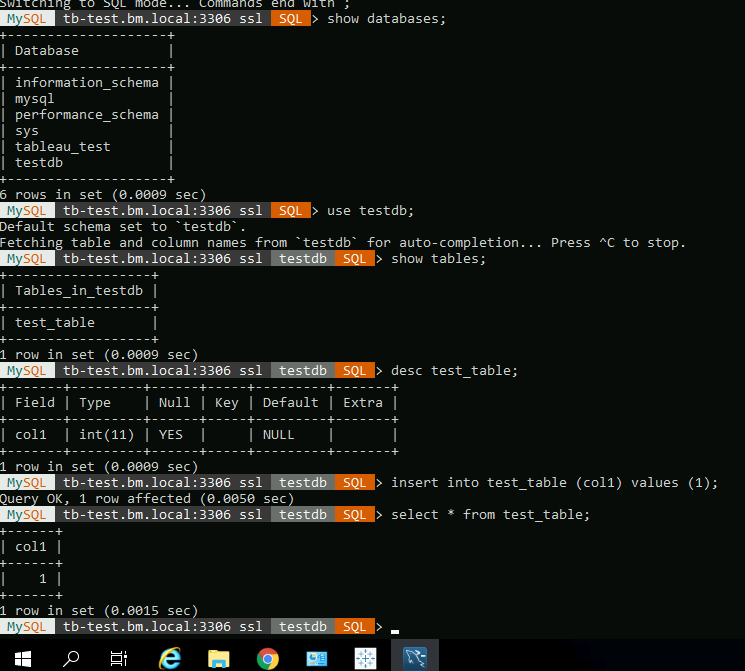
Task: Open the Windows Start menu
Action: point(23,659)
